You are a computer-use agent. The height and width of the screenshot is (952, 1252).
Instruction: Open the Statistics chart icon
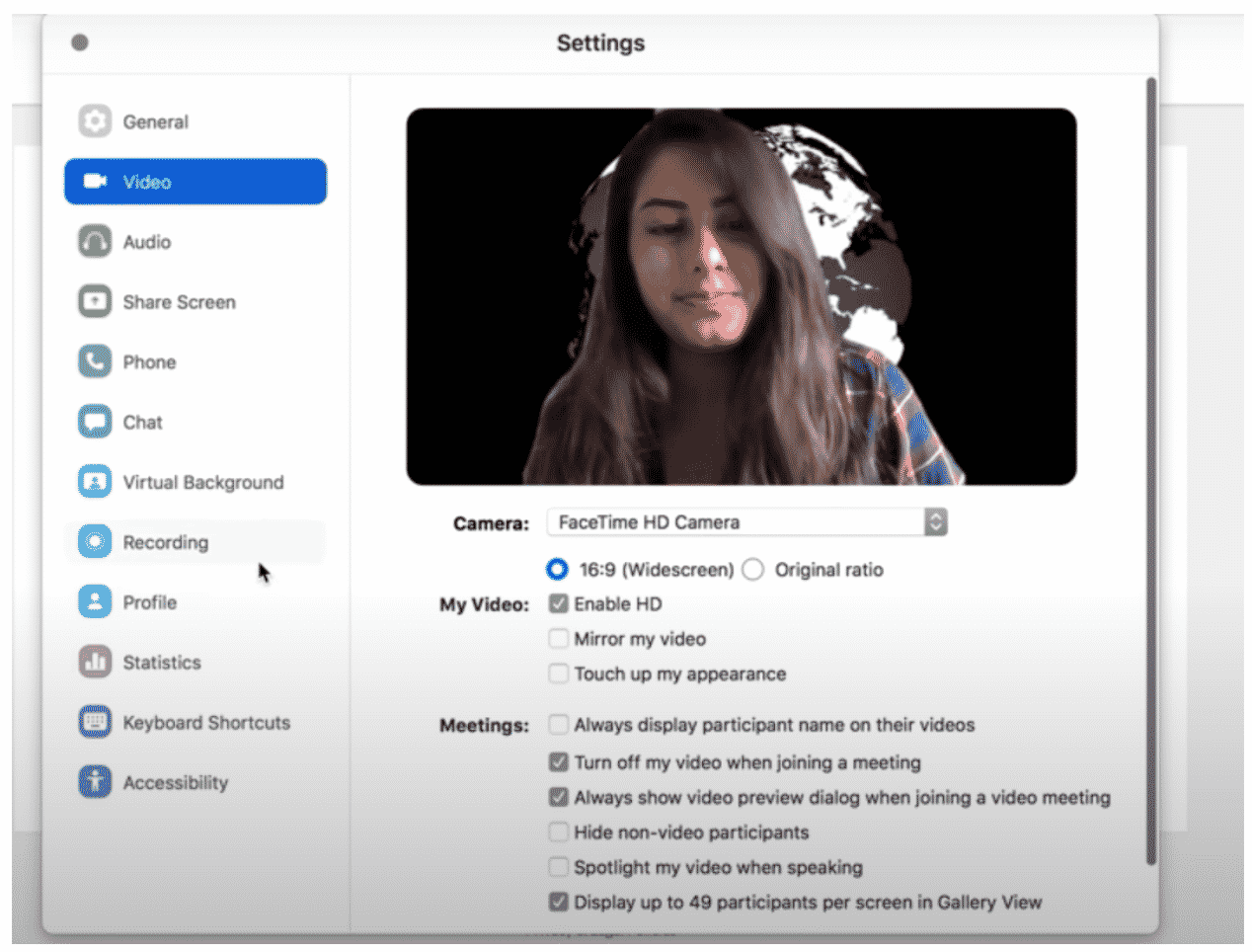(x=95, y=663)
